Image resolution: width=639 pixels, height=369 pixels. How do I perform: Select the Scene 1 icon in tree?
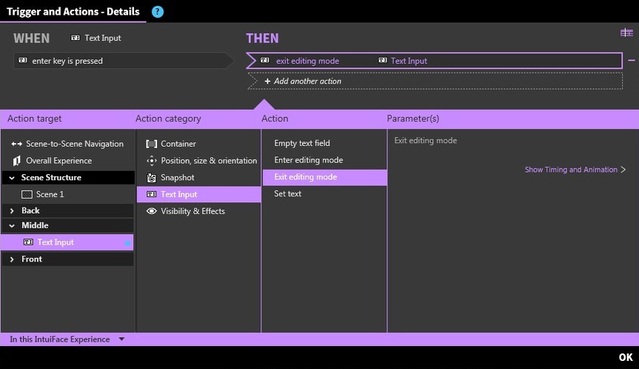click(x=27, y=194)
